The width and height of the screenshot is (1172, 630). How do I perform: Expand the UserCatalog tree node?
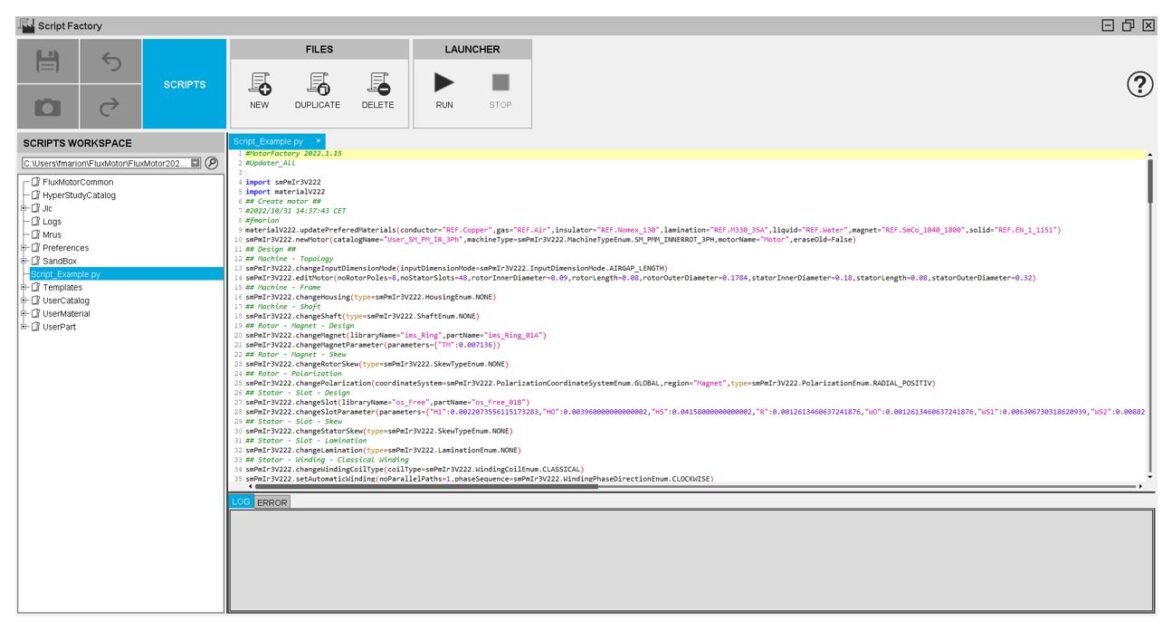click(23, 300)
